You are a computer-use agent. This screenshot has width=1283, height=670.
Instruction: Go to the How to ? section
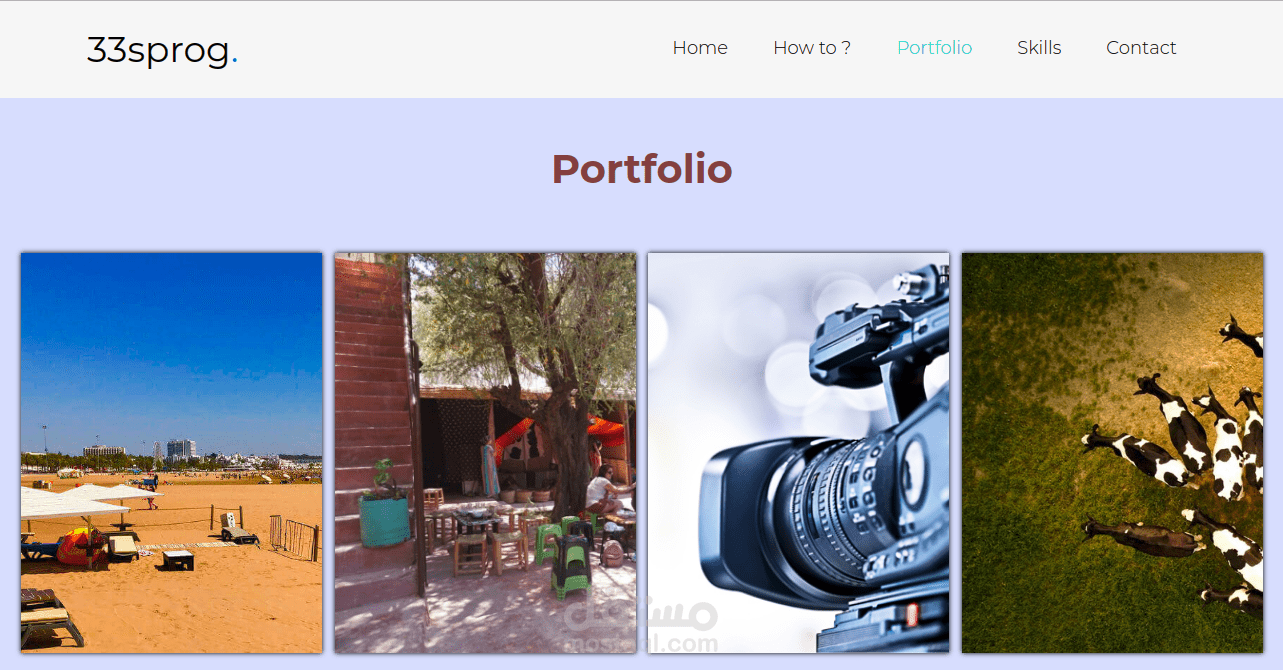pyautogui.click(x=812, y=48)
